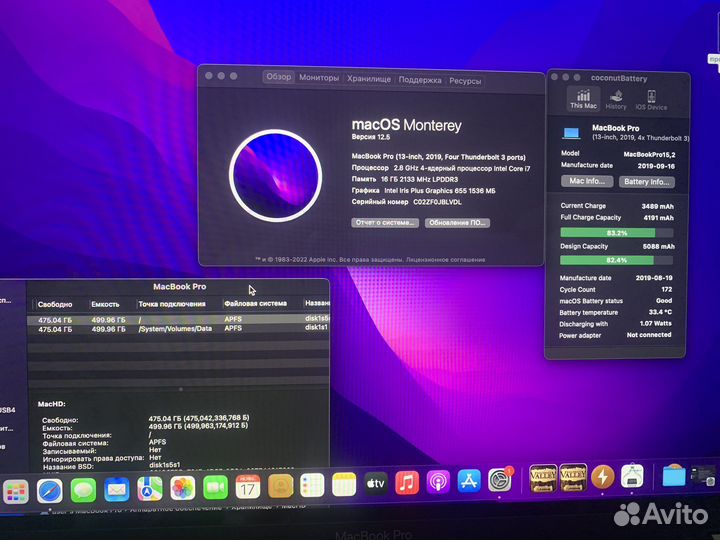This screenshot has height=540, width=720.
Task: Click the Версия 12.5 text
Action: click(x=371, y=137)
